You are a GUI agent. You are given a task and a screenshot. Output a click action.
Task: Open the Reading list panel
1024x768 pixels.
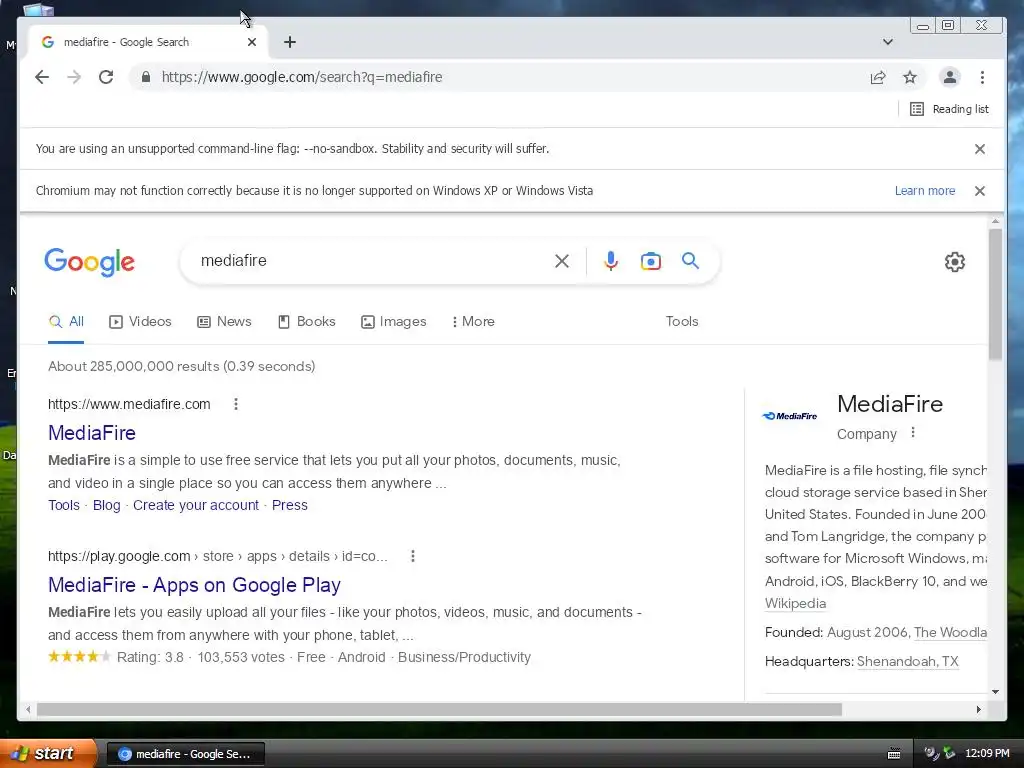pyautogui.click(x=950, y=109)
